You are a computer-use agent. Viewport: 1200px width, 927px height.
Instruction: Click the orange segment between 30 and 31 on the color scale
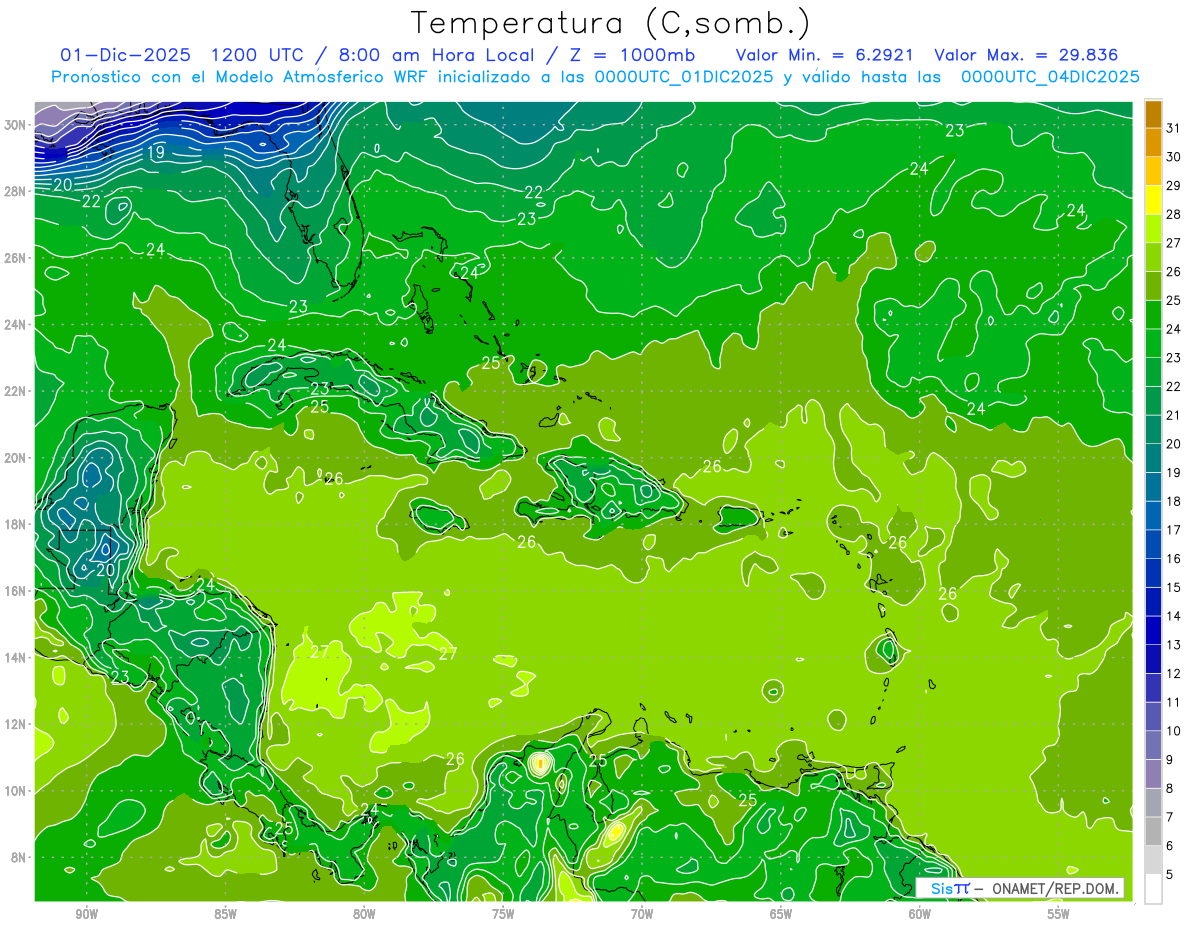(x=1153, y=142)
